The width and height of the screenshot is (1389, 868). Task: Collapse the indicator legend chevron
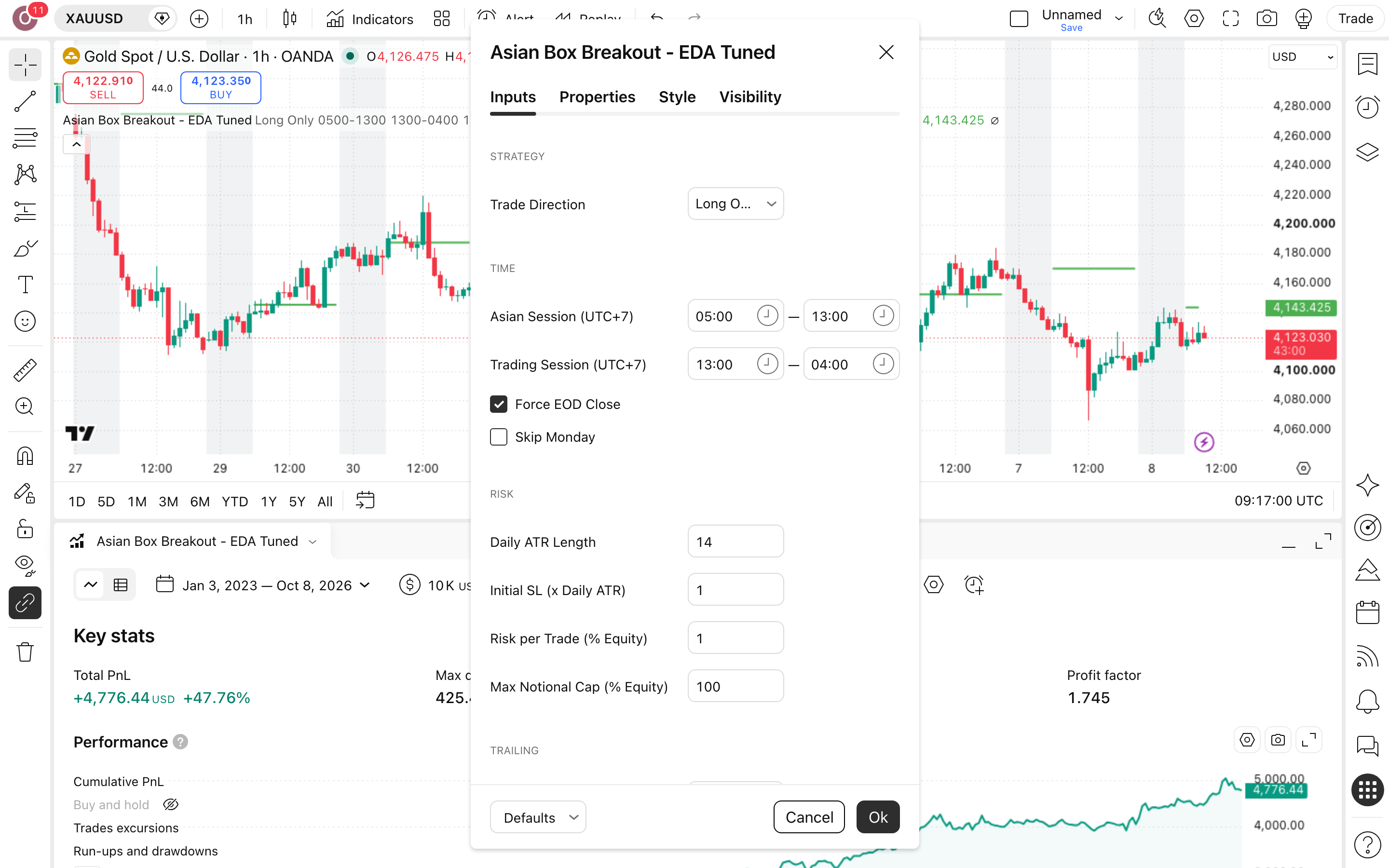point(76,145)
